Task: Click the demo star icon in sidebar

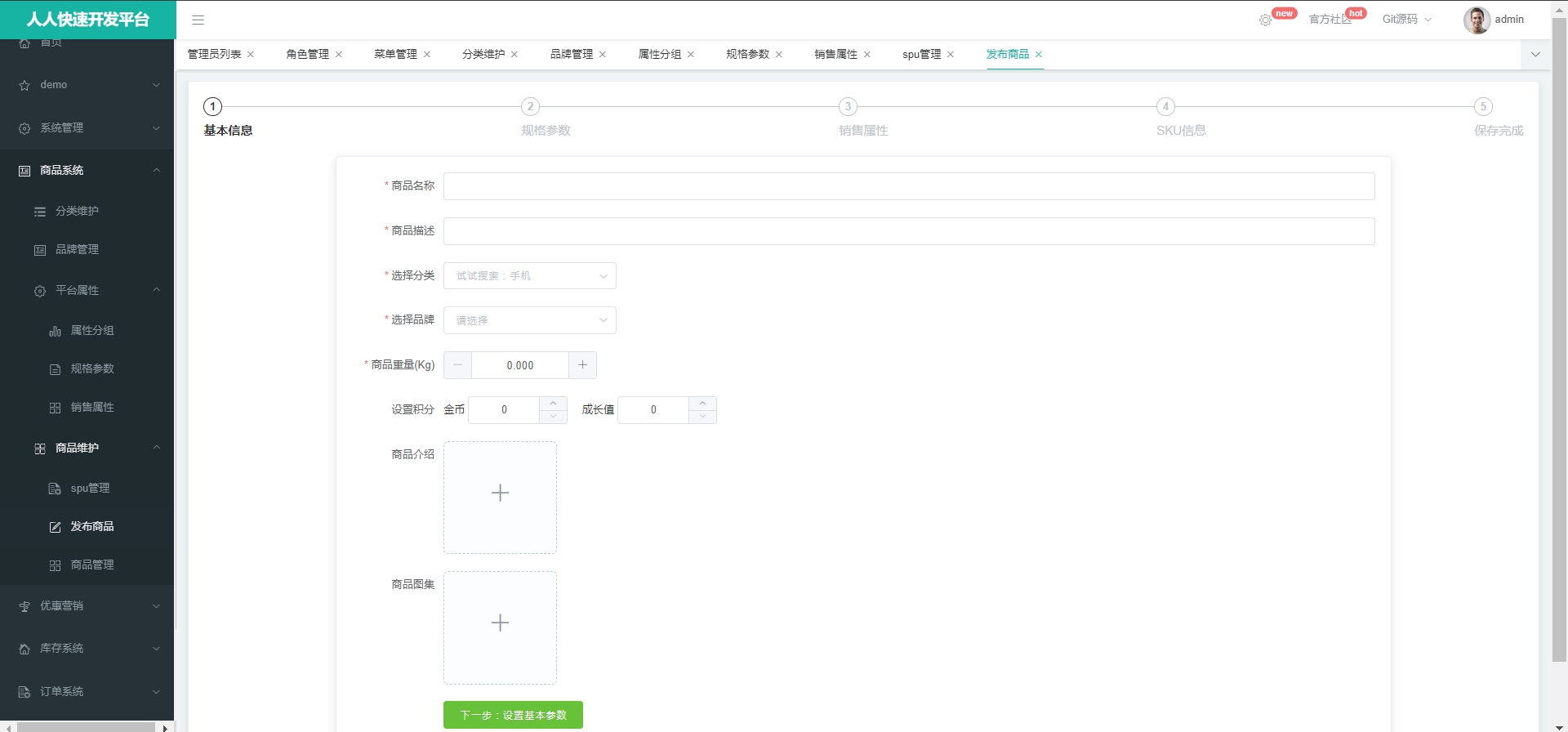Action: (24, 85)
